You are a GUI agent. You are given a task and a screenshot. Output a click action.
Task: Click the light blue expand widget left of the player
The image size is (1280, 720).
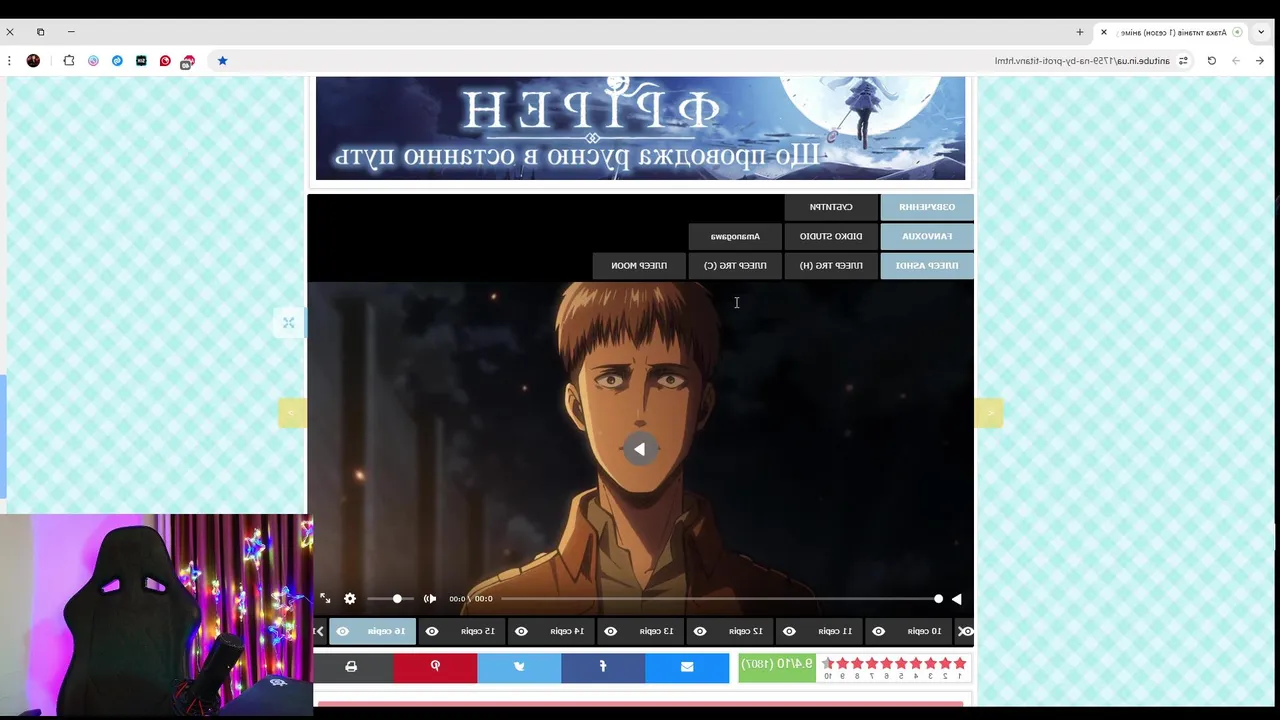point(288,322)
